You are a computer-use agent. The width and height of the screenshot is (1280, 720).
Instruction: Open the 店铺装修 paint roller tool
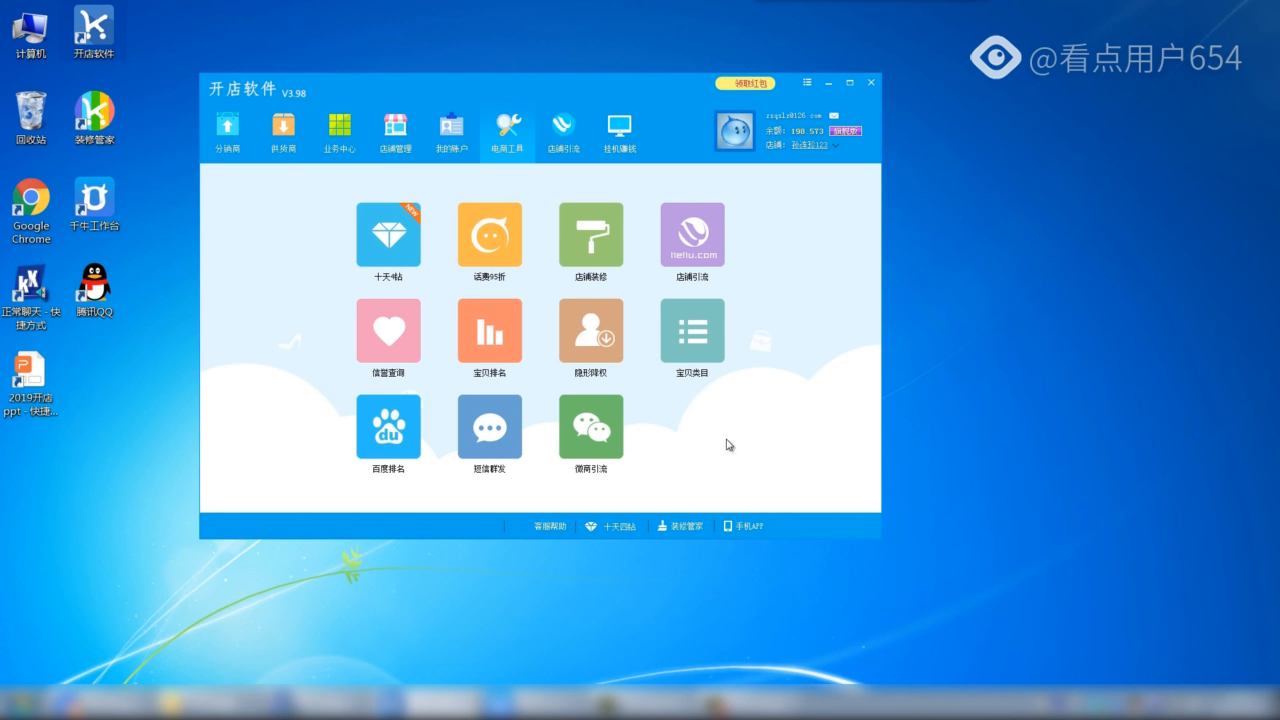(590, 235)
